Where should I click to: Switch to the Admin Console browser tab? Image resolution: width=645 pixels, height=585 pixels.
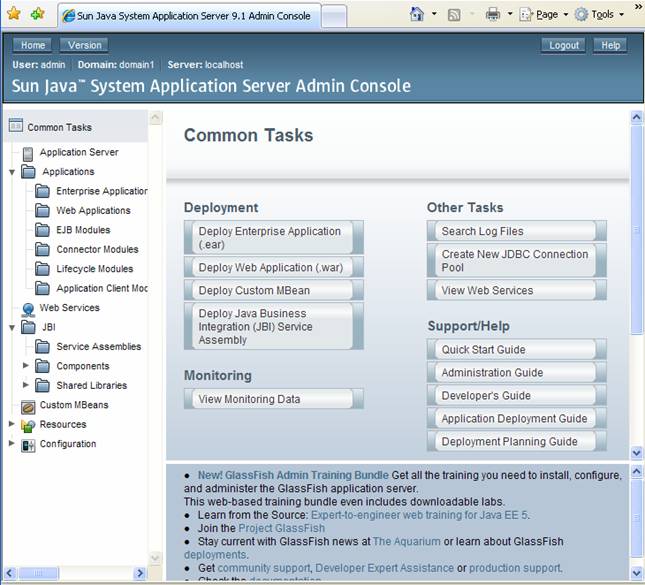[190, 16]
